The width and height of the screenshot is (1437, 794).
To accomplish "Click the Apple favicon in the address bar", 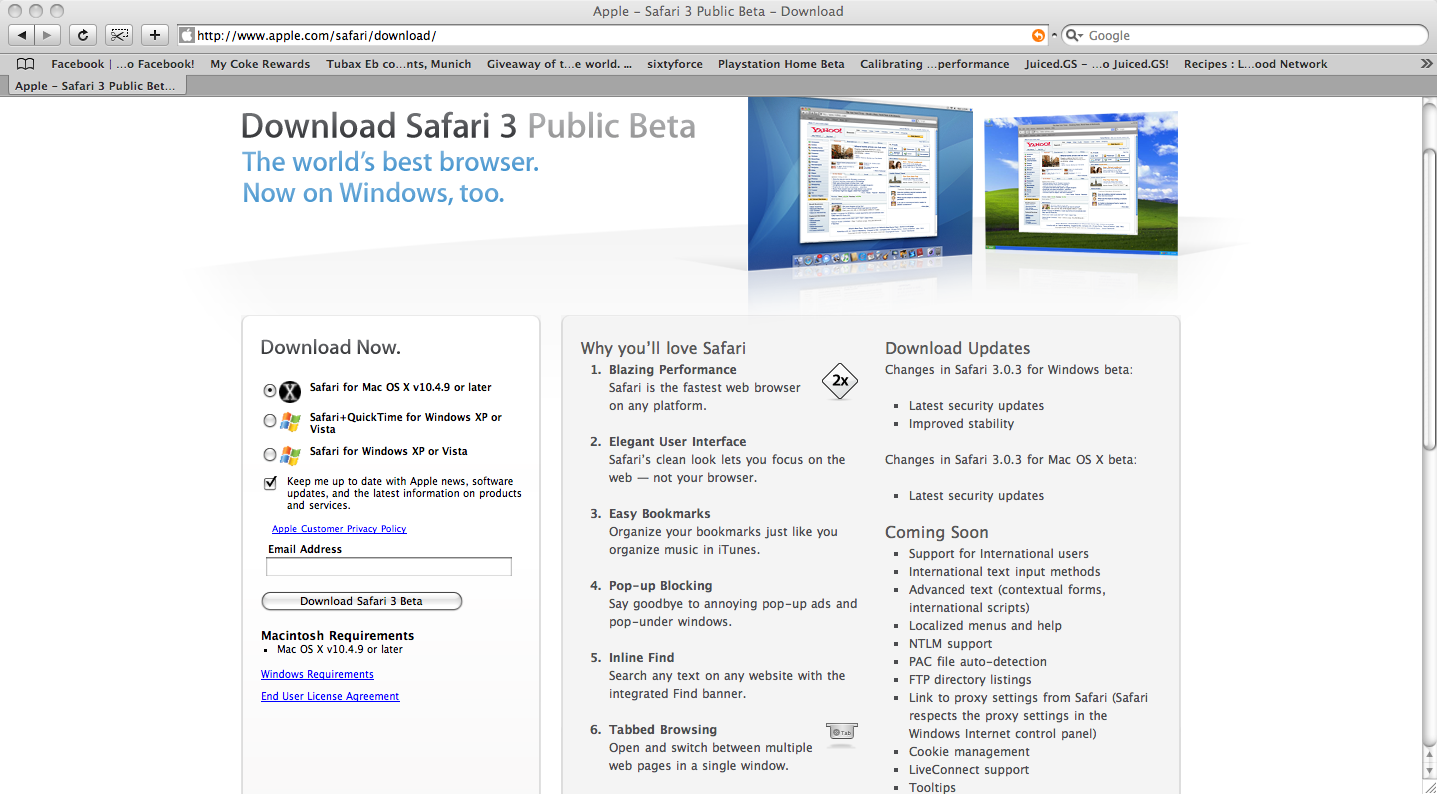I will point(187,35).
